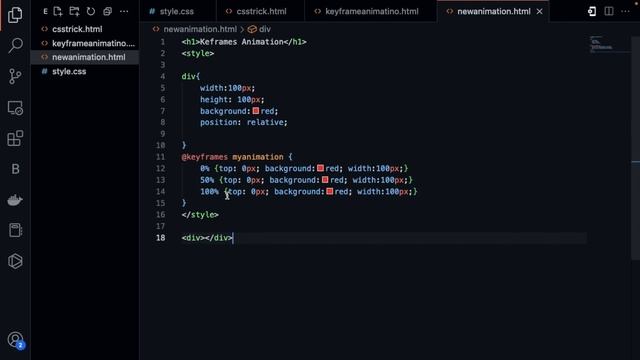Split the editor right

point(609,11)
